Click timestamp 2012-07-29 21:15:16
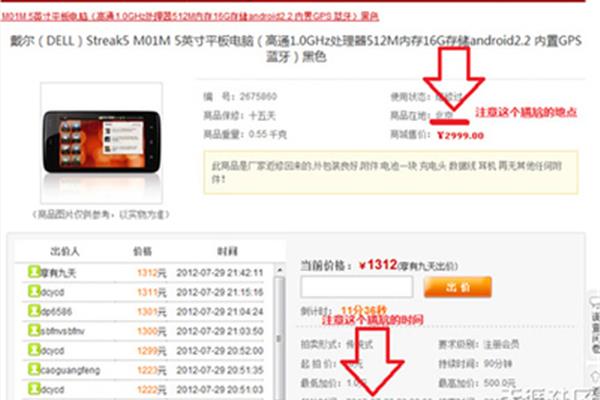 [220, 292]
